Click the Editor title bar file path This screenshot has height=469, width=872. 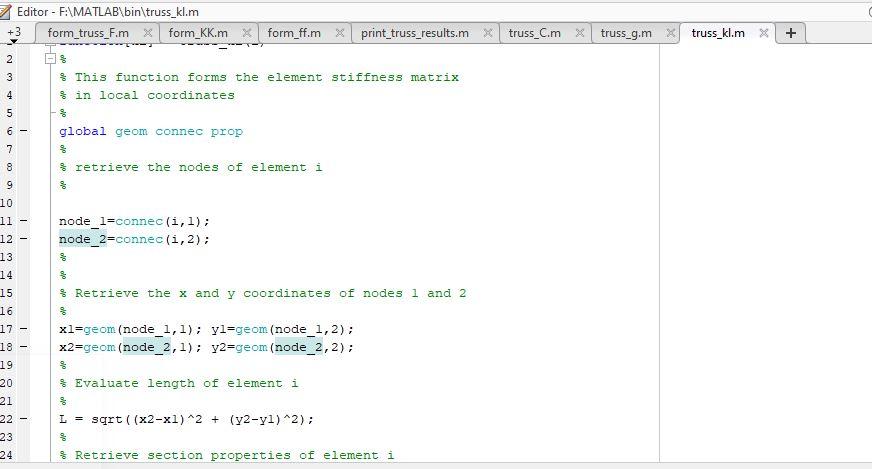108,12
